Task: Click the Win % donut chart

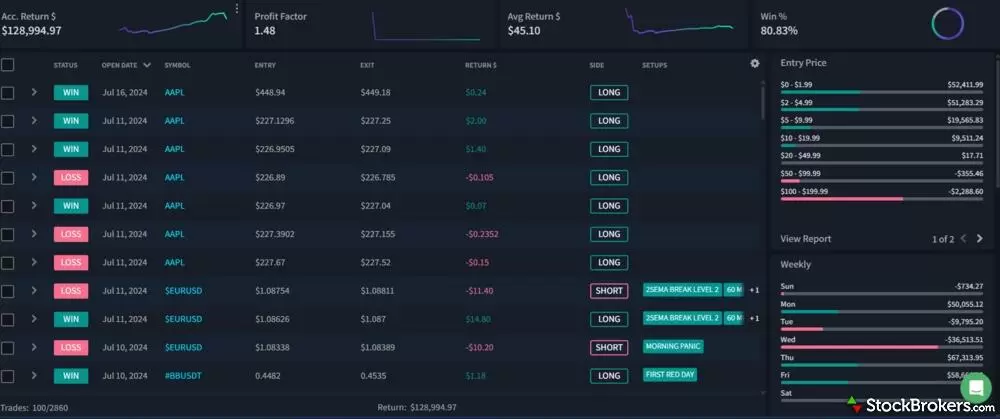Action: 947,24
